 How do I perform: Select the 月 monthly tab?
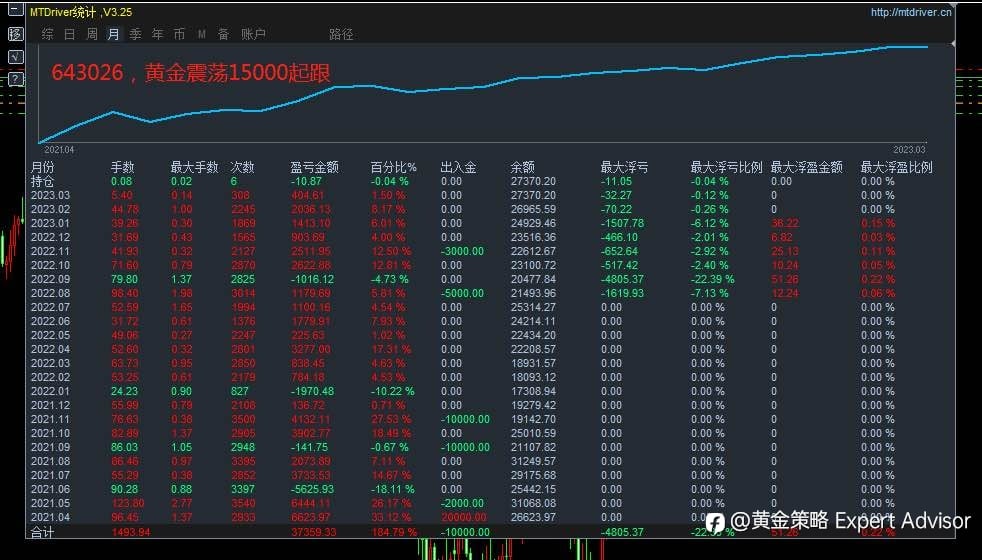[x=113, y=34]
